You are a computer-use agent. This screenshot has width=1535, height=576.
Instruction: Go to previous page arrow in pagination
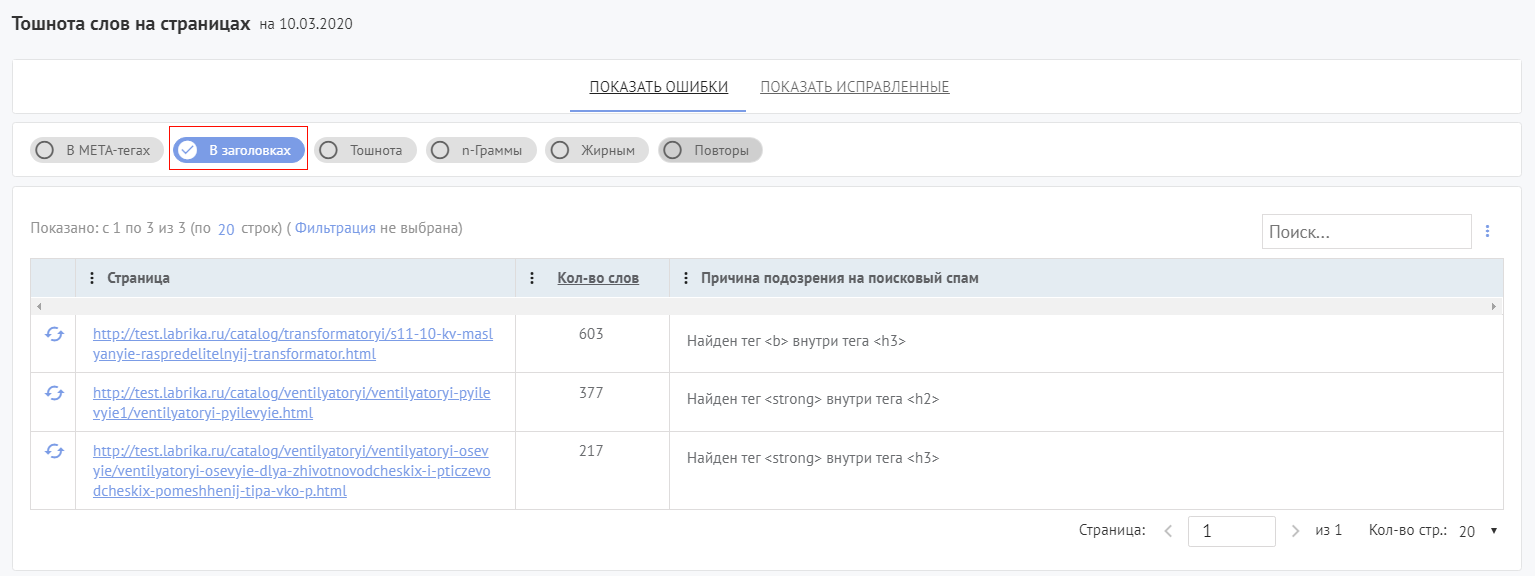pos(1168,531)
